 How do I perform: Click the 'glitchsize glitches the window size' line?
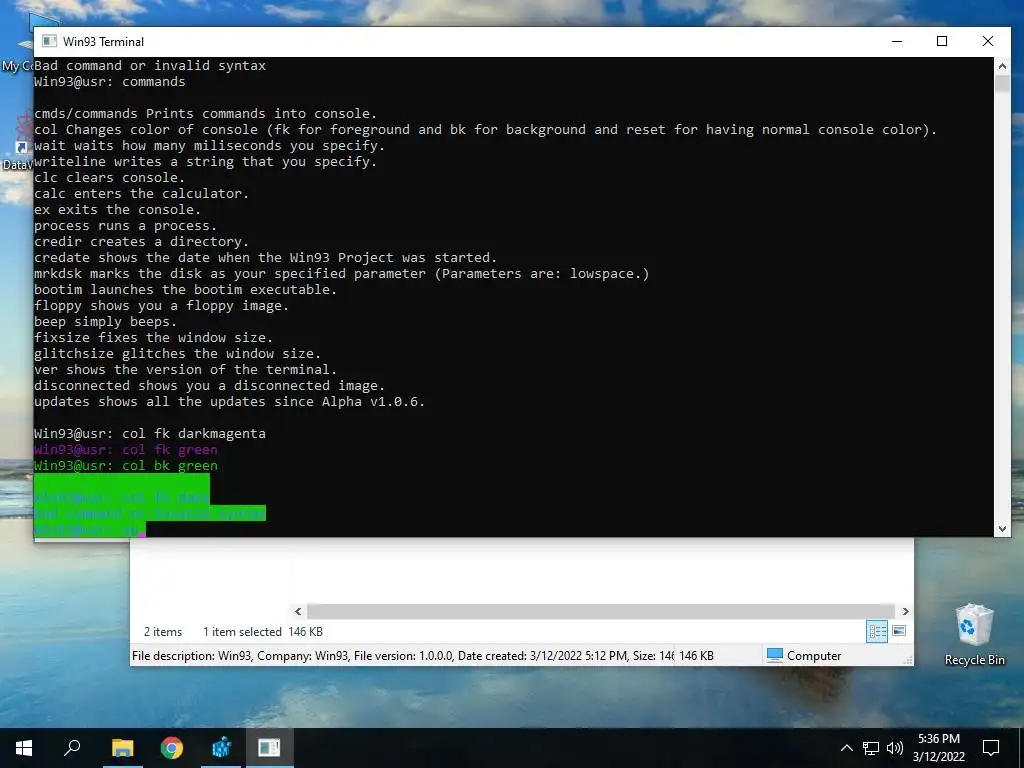(177, 353)
